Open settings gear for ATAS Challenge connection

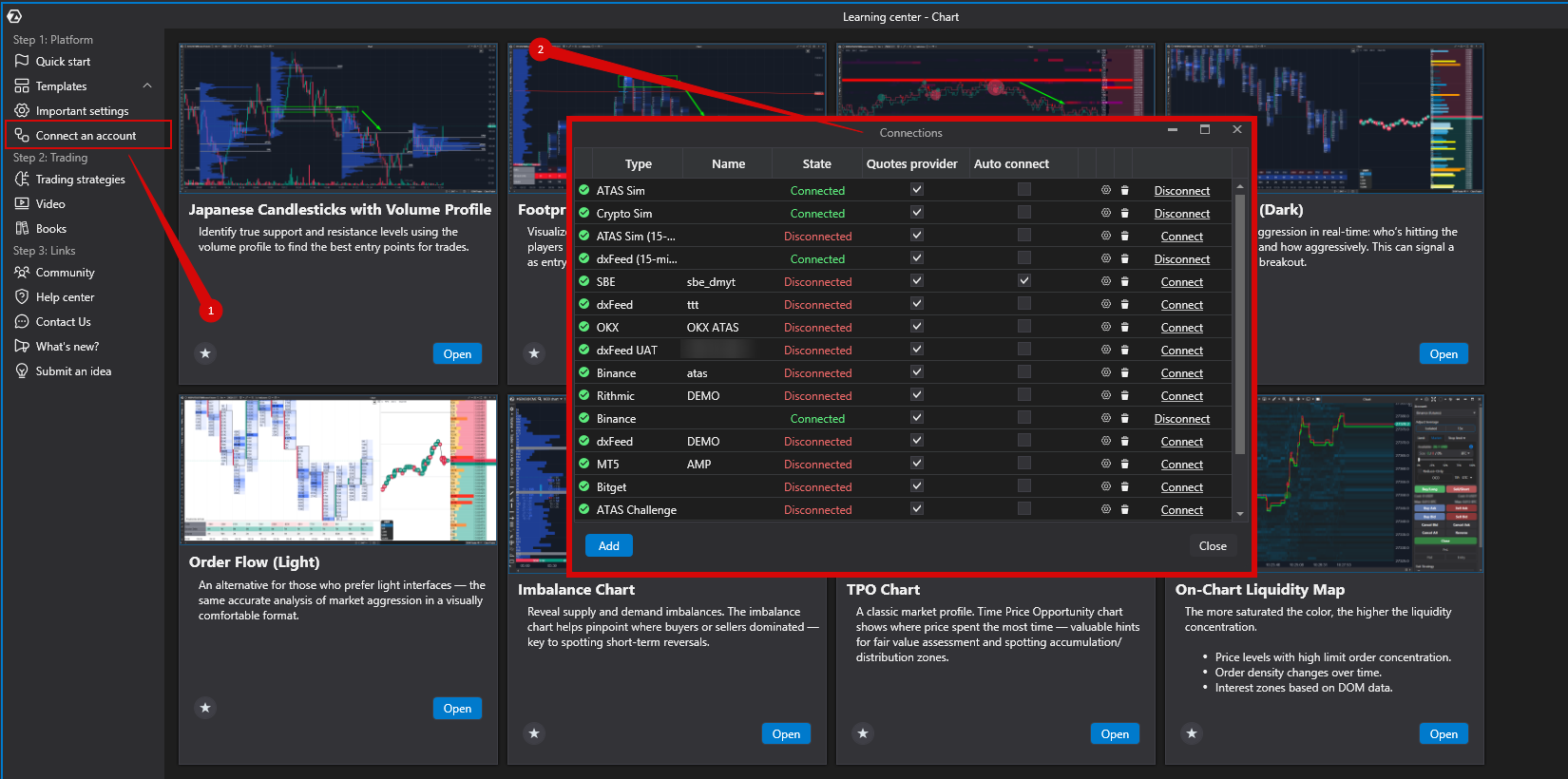1106,509
